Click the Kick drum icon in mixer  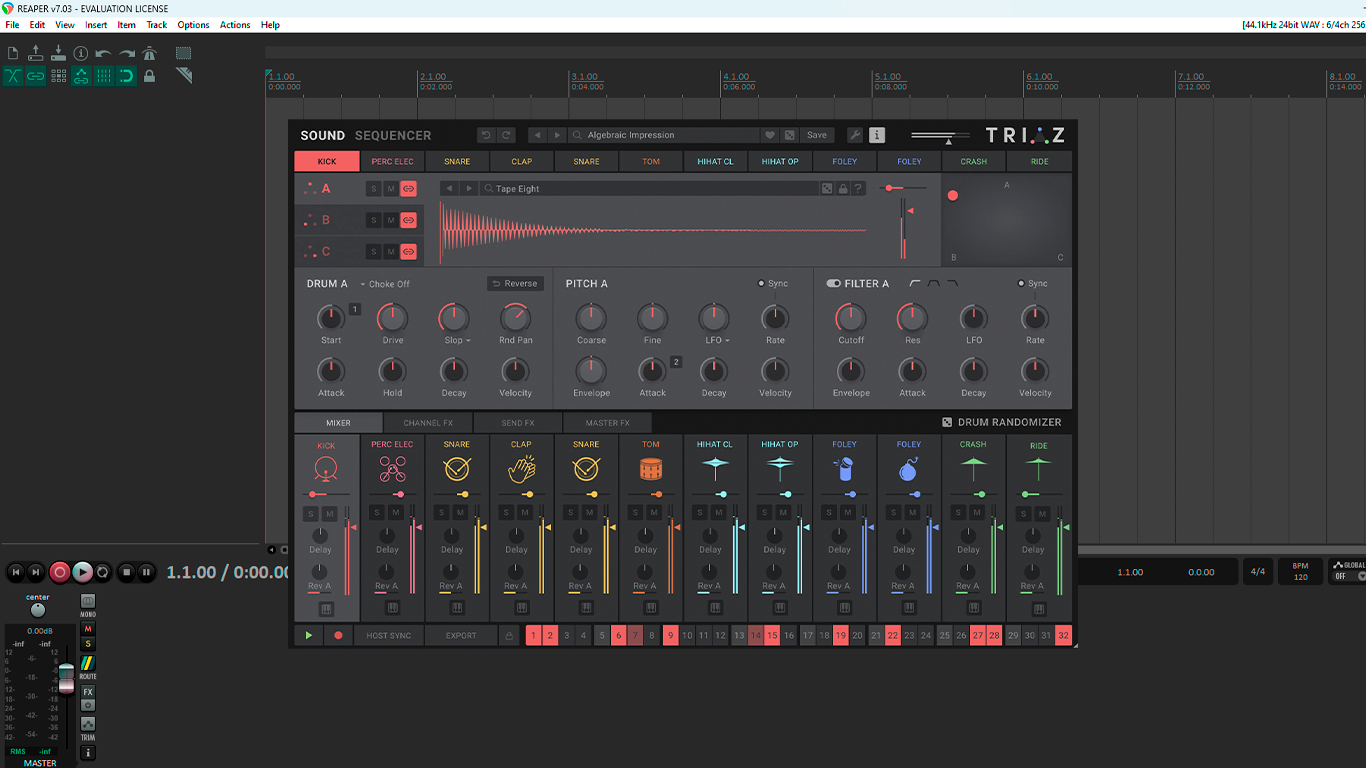326,468
